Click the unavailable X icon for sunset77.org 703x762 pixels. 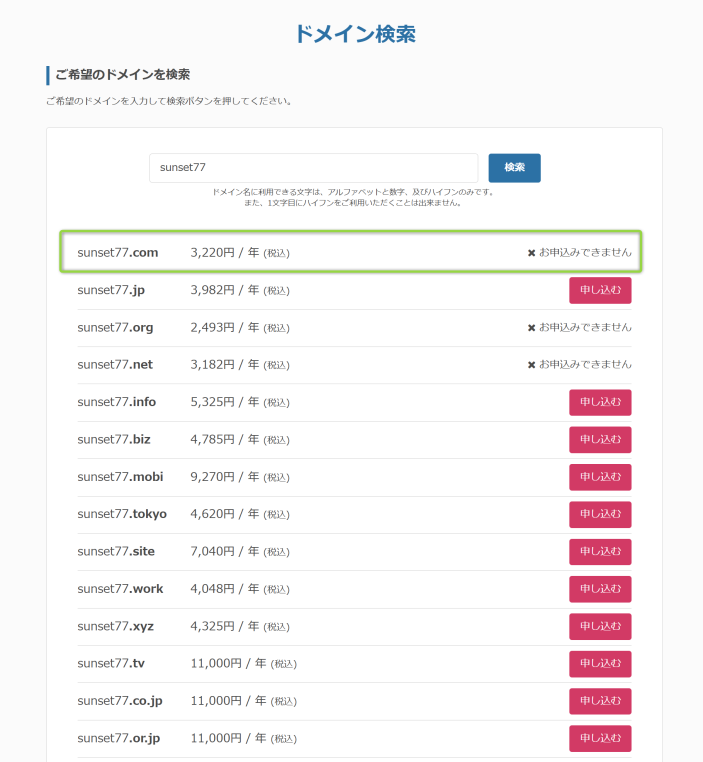(532, 328)
